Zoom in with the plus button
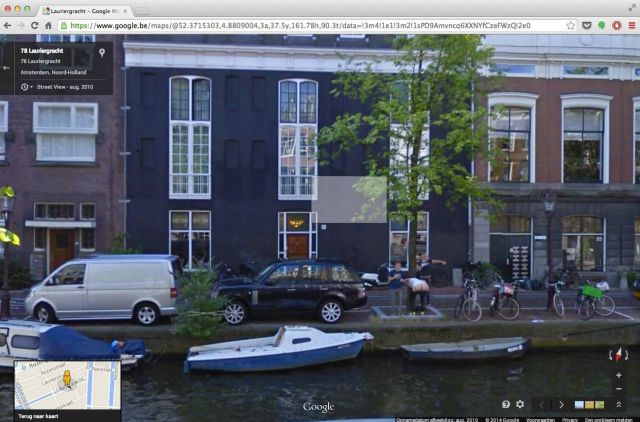This screenshot has height=422, width=640. pyautogui.click(x=618, y=374)
